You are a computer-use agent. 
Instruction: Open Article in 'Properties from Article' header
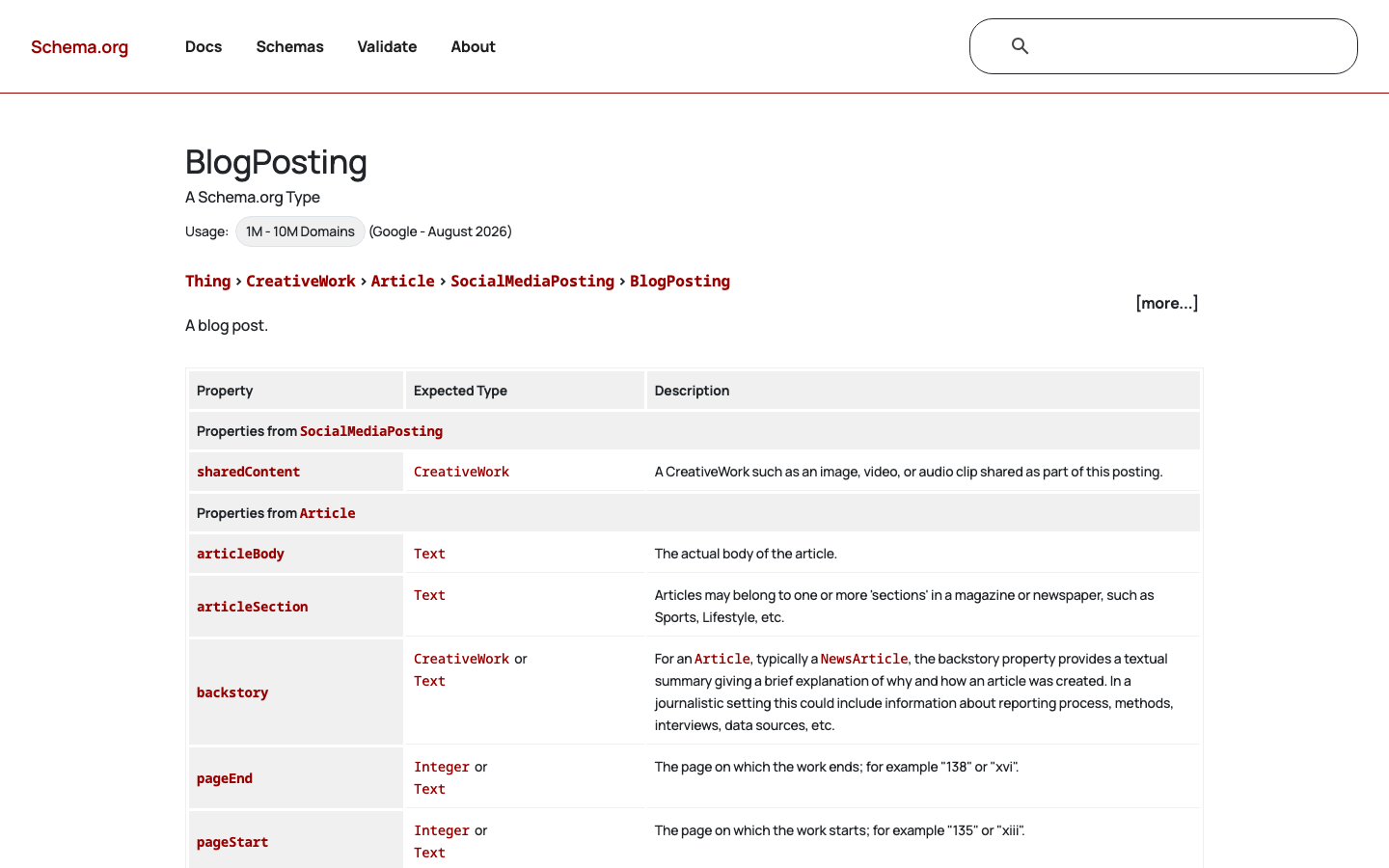point(328,513)
